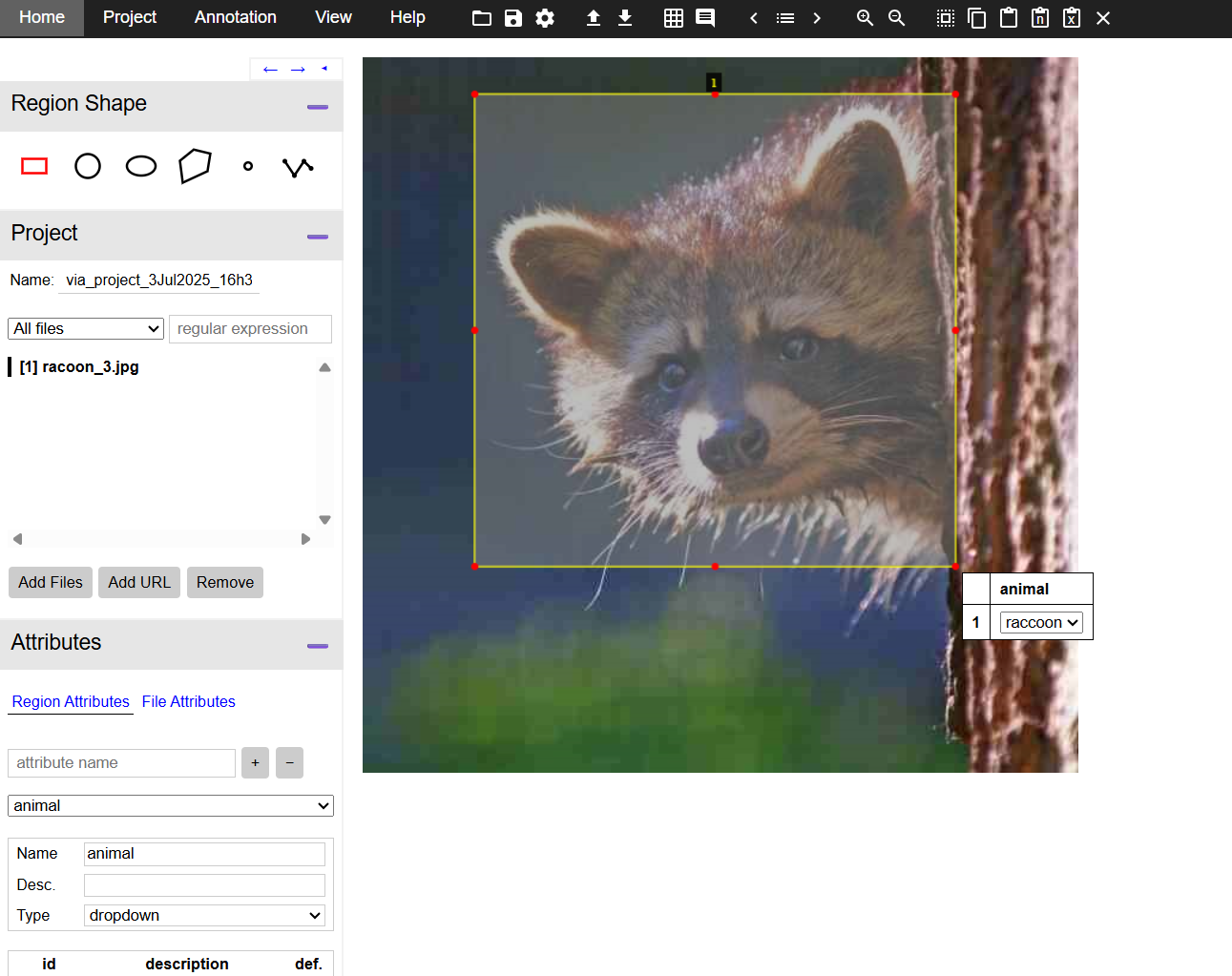
Task: Select the rectangle region shape tool
Action: tap(34, 167)
